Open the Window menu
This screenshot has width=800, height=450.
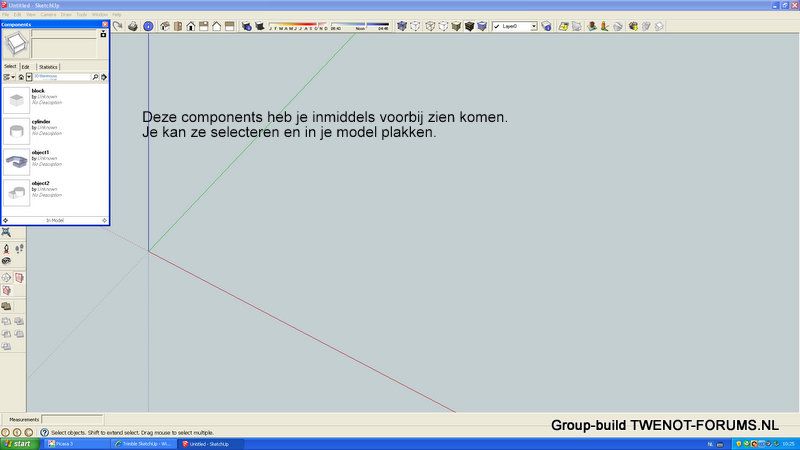coord(99,15)
